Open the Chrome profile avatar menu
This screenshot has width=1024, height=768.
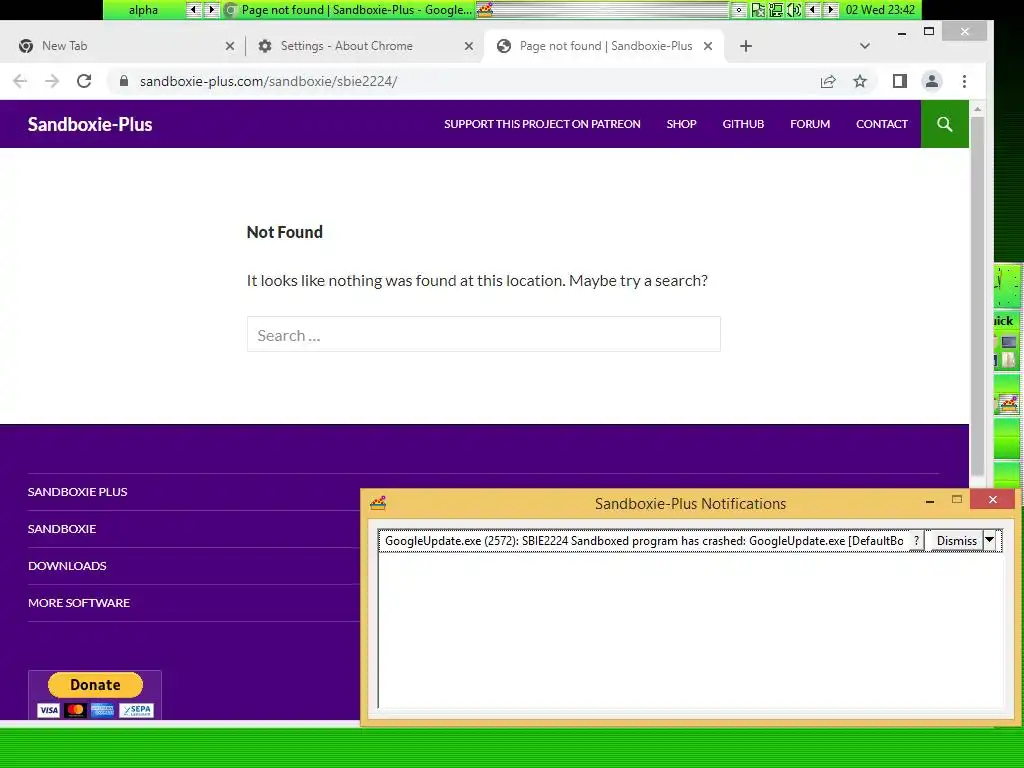[932, 81]
